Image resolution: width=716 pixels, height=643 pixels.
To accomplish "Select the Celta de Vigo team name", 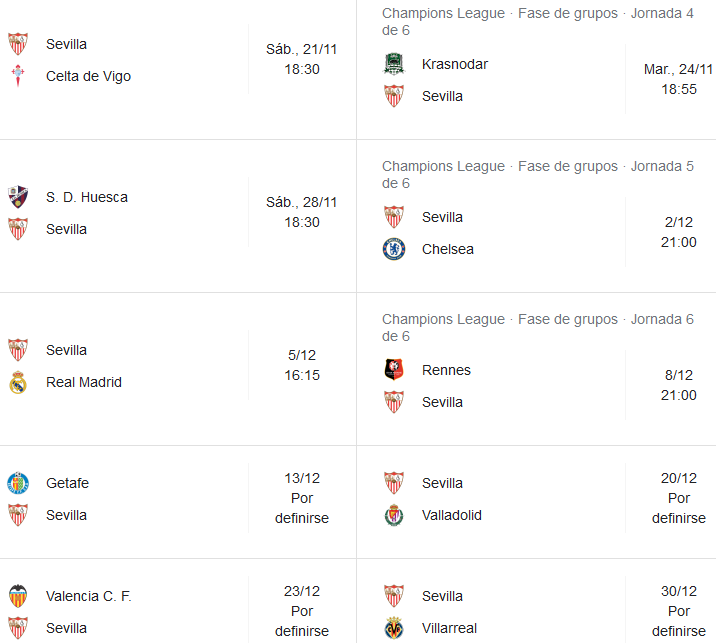I will (88, 76).
